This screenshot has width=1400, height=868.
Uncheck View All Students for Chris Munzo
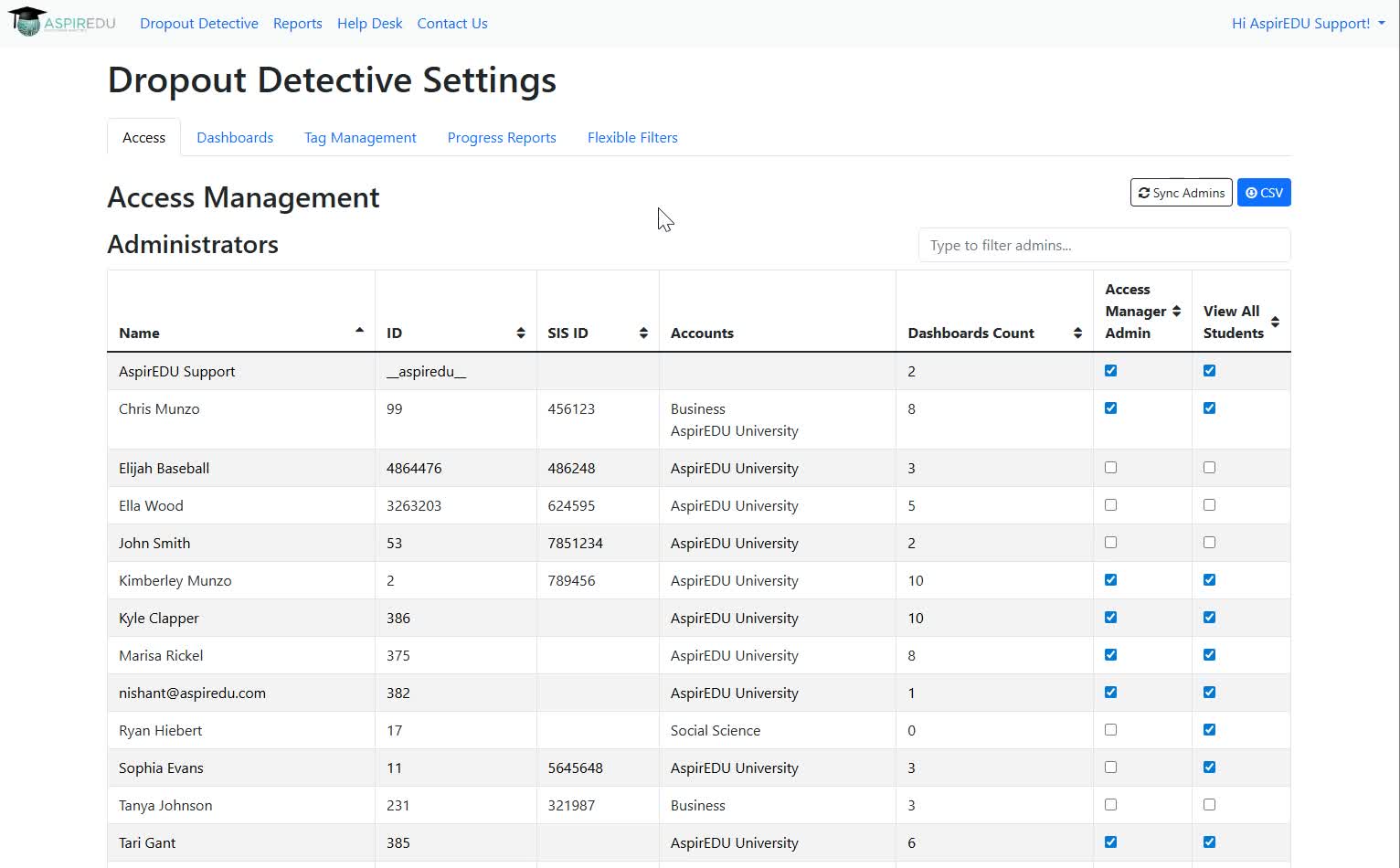click(x=1209, y=408)
